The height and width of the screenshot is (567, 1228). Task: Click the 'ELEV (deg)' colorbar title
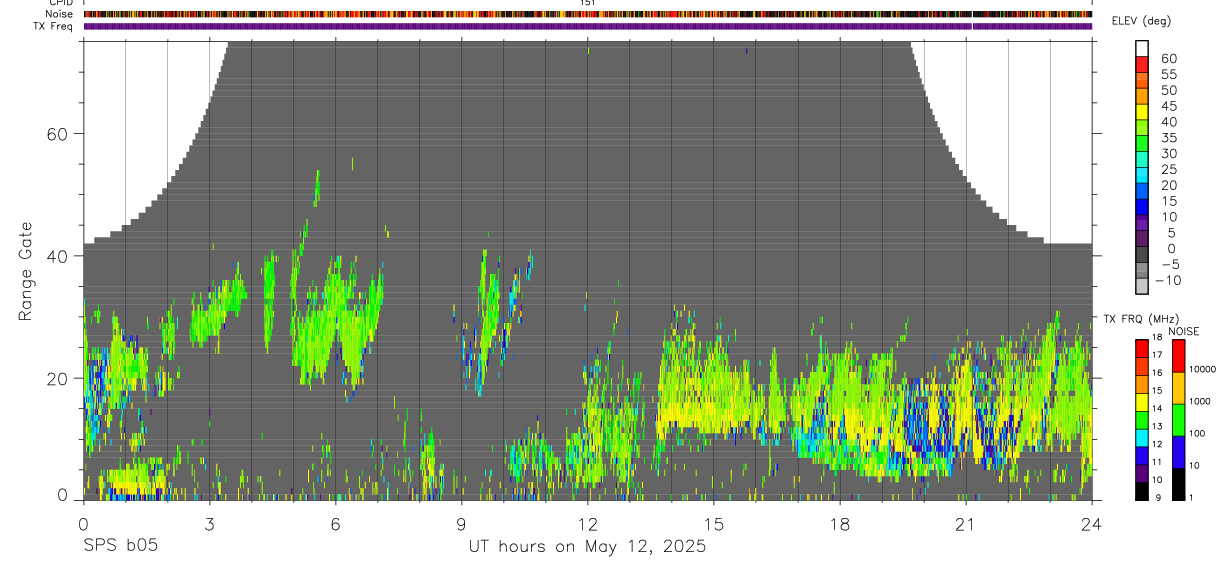(x=1143, y=22)
